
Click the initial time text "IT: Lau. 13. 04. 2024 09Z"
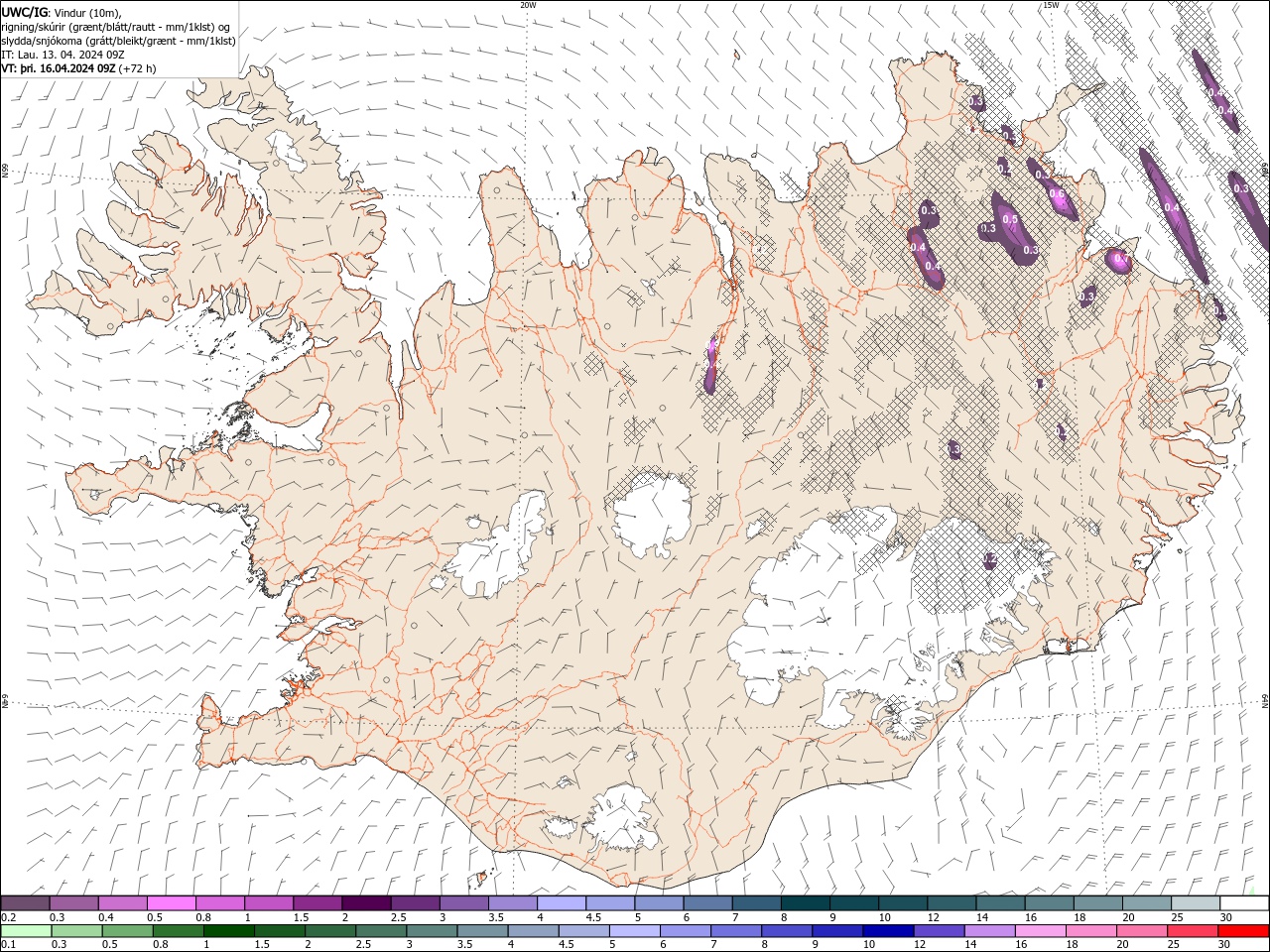pos(64,55)
